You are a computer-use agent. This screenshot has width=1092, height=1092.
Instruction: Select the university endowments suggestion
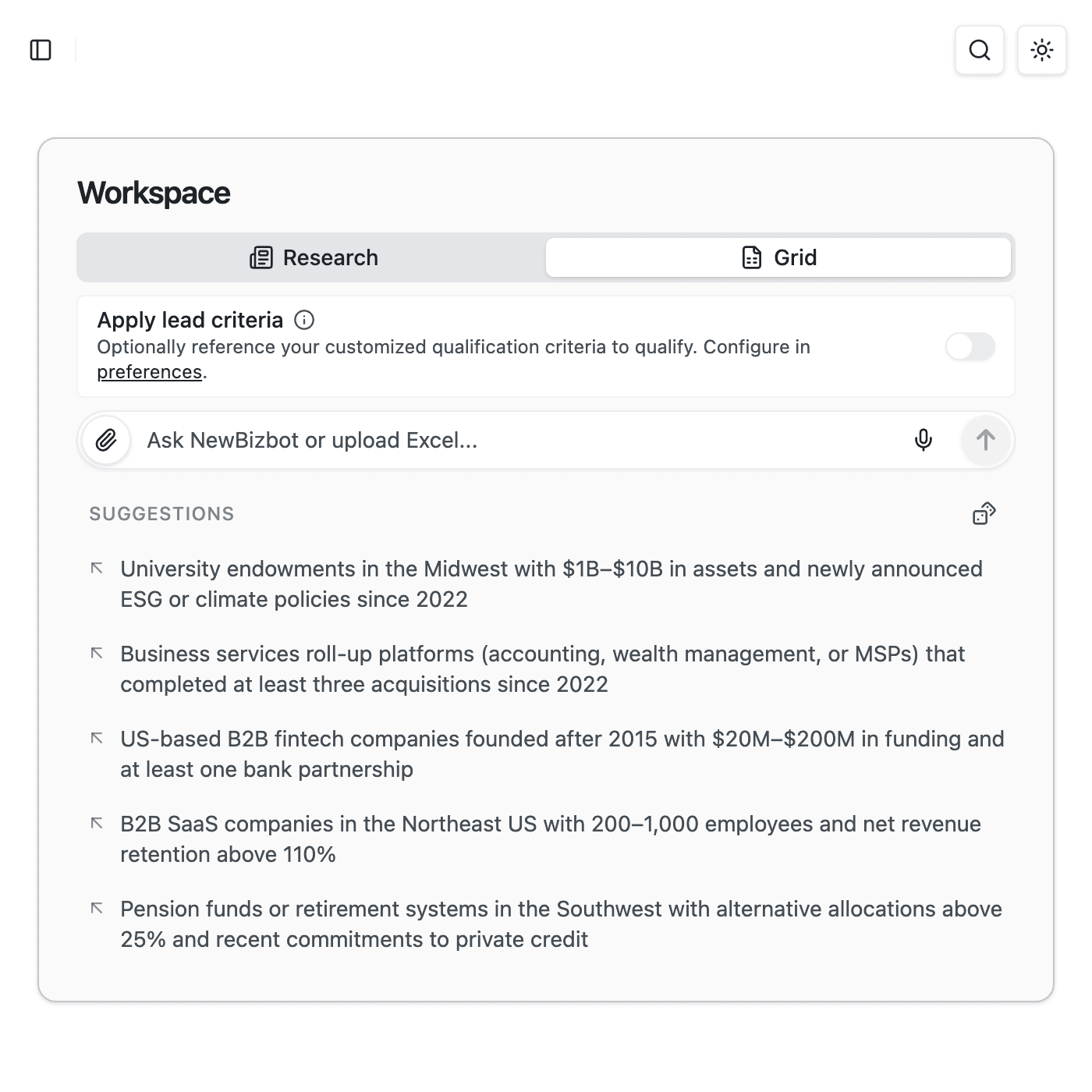tap(546, 583)
